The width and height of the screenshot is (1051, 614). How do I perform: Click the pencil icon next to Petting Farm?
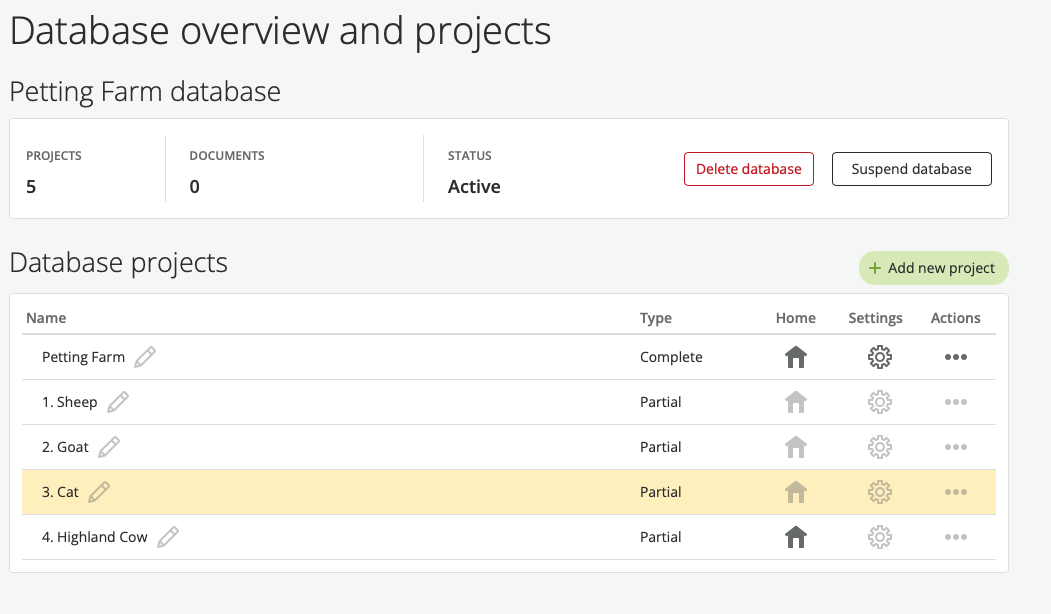[145, 357]
